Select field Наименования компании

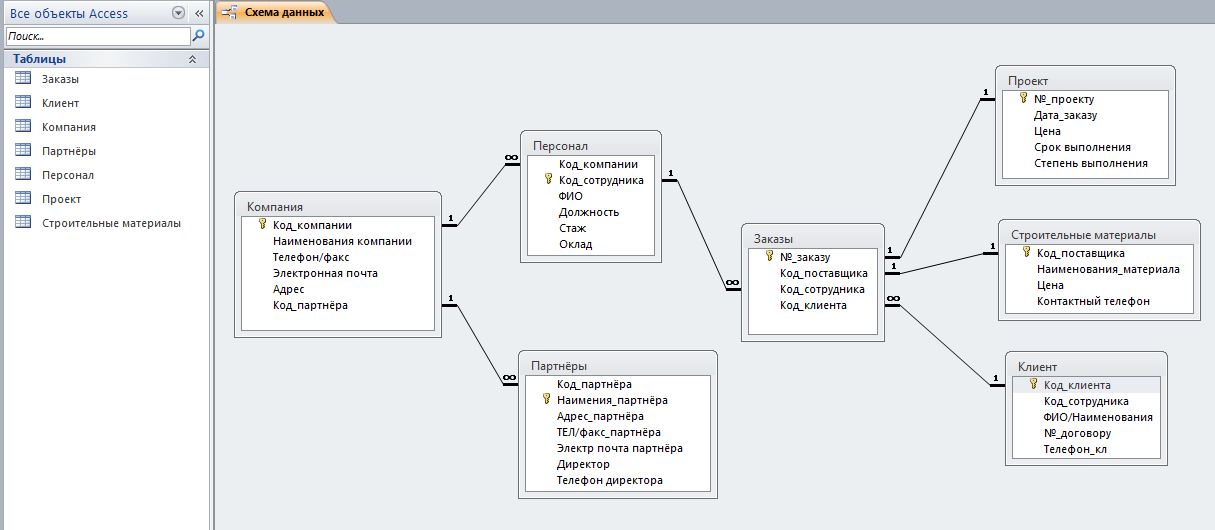[x=342, y=241]
